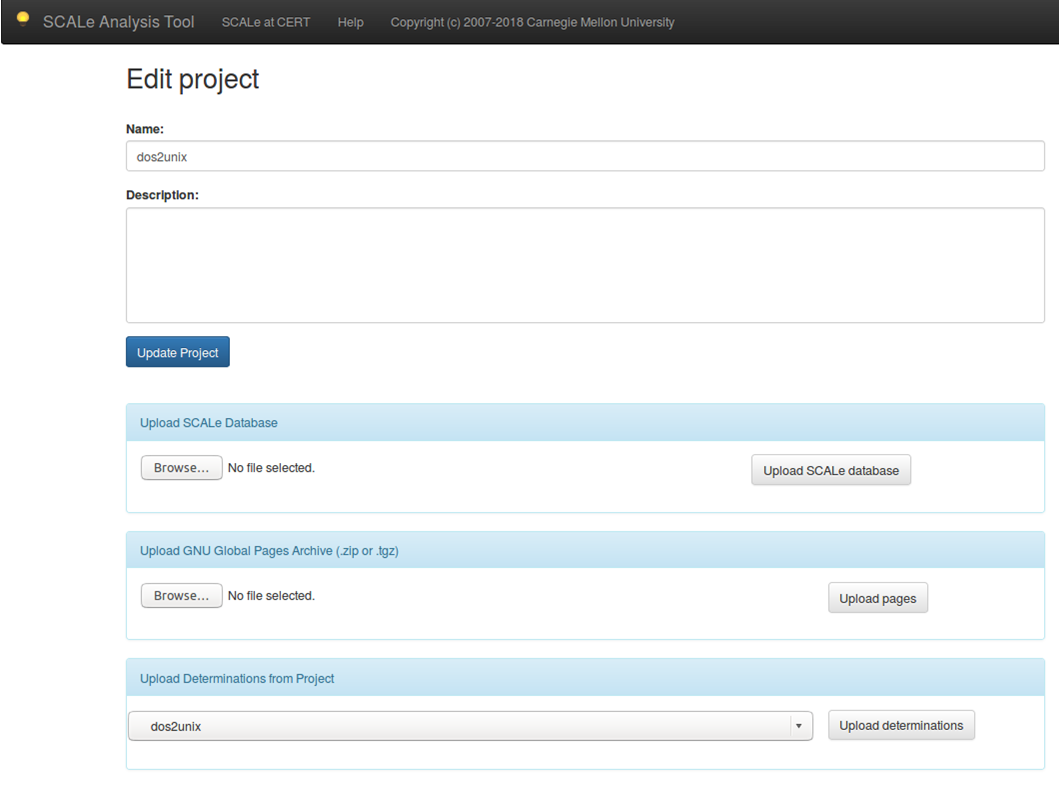Click the Upload determinations button
1059x809 pixels.
pyautogui.click(x=900, y=725)
